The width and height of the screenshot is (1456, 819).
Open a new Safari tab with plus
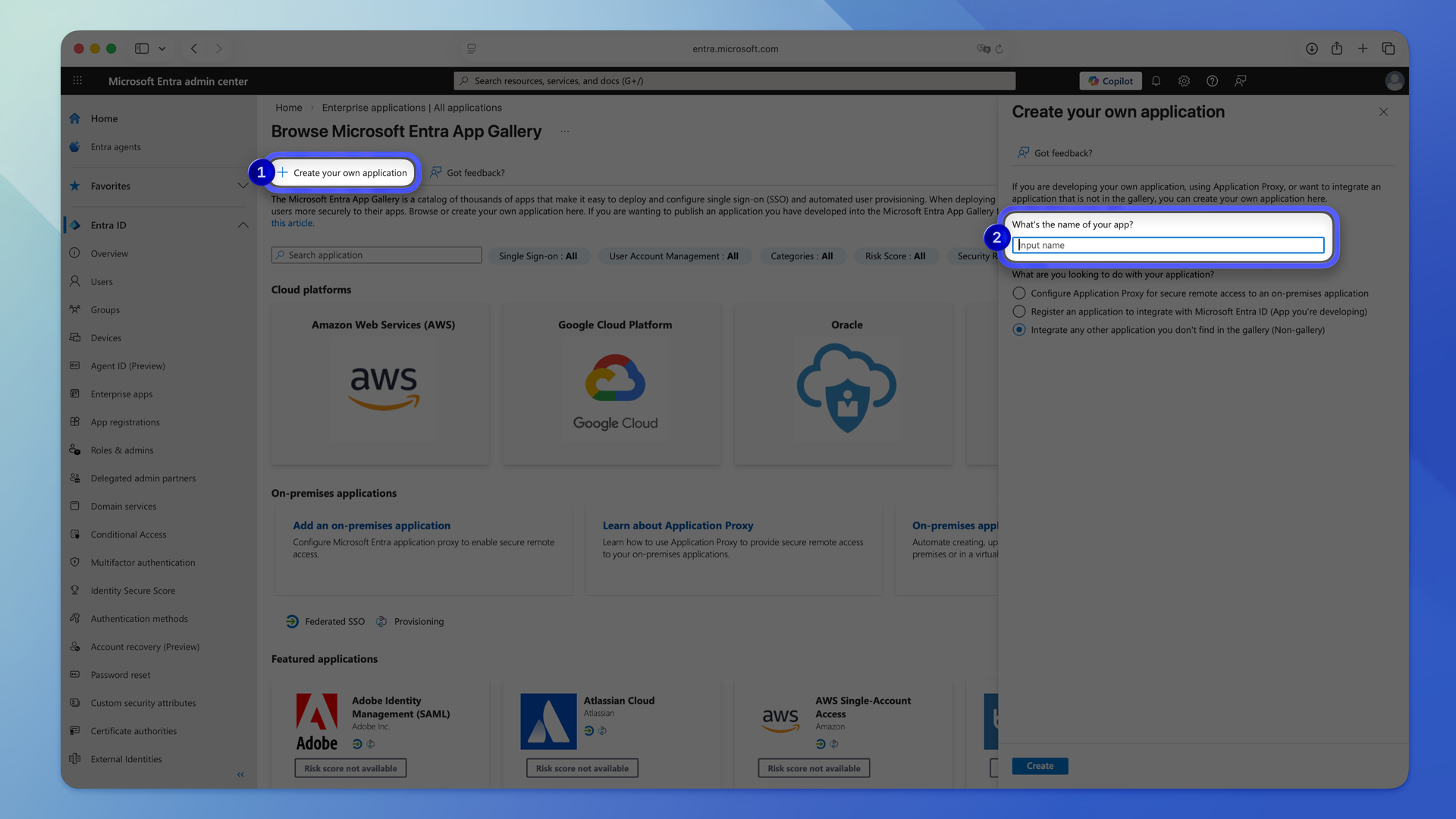(1363, 49)
